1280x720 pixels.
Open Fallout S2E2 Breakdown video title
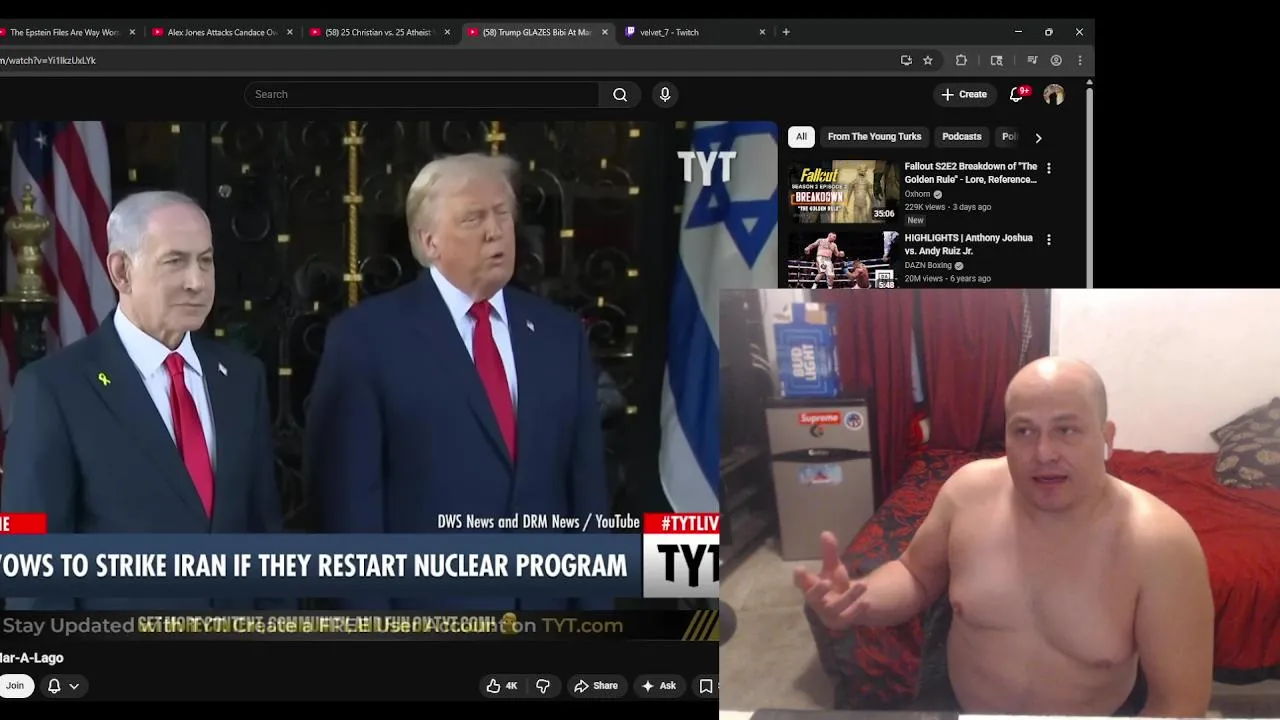(x=971, y=173)
